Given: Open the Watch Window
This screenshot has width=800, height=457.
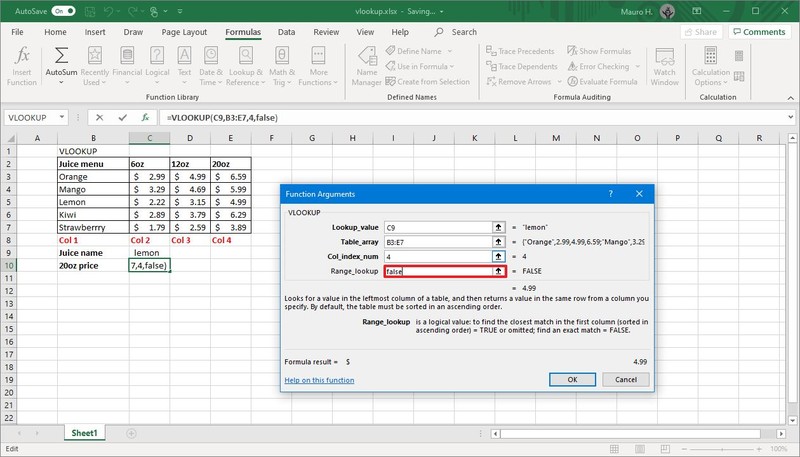Looking at the screenshot, I should pyautogui.click(x=664, y=66).
